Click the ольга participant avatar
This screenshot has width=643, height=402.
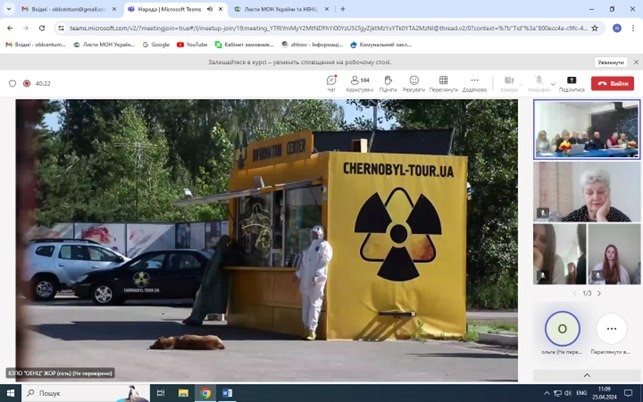[562, 329]
